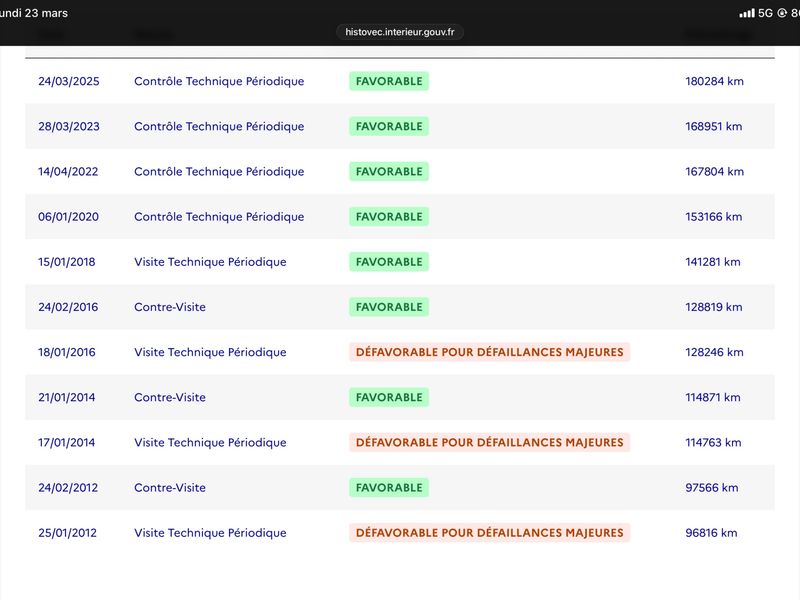
Task: Click DÉFAVORABLE badge for 17/01/2014 visit
Action: click(489, 442)
